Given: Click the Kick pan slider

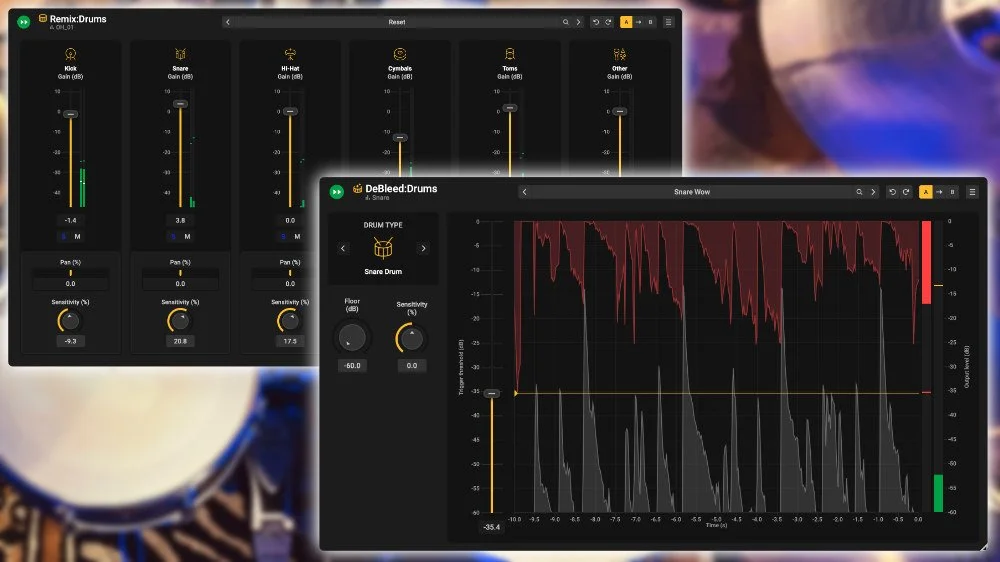Looking at the screenshot, I should click(x=71, y=272).
